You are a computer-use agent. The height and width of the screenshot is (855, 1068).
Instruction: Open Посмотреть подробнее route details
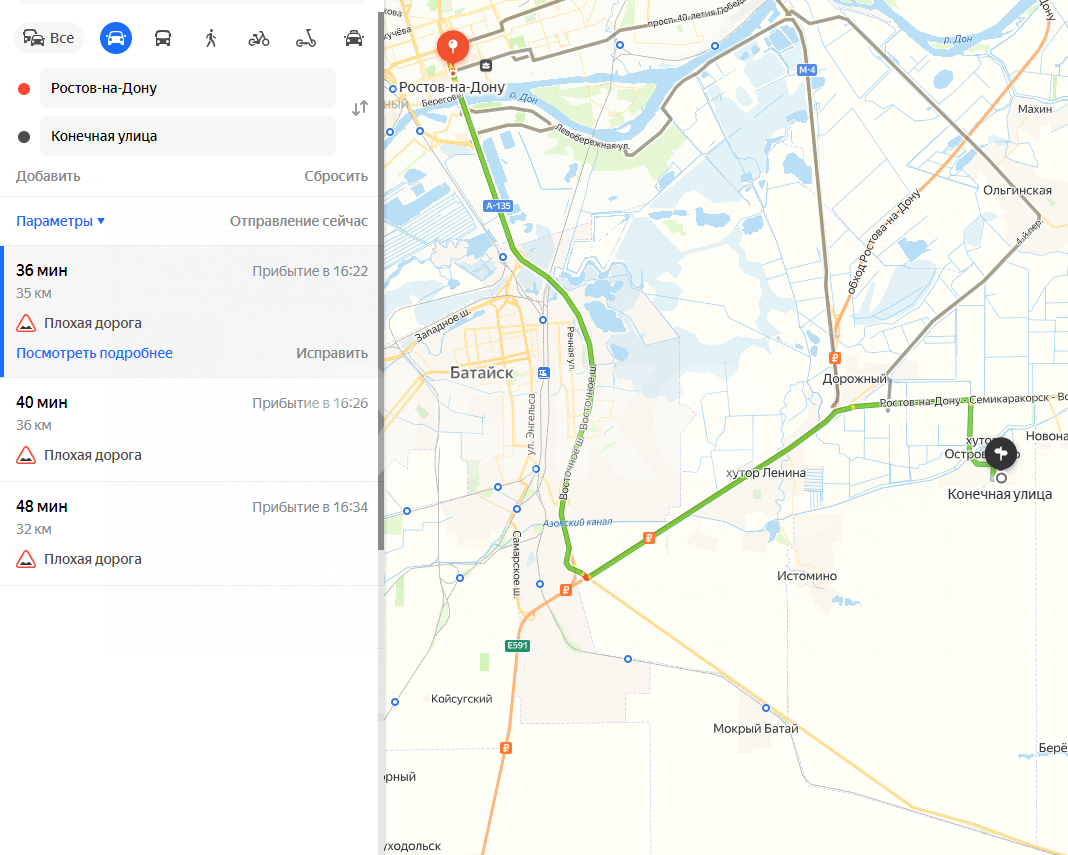[x=94, y=354]
